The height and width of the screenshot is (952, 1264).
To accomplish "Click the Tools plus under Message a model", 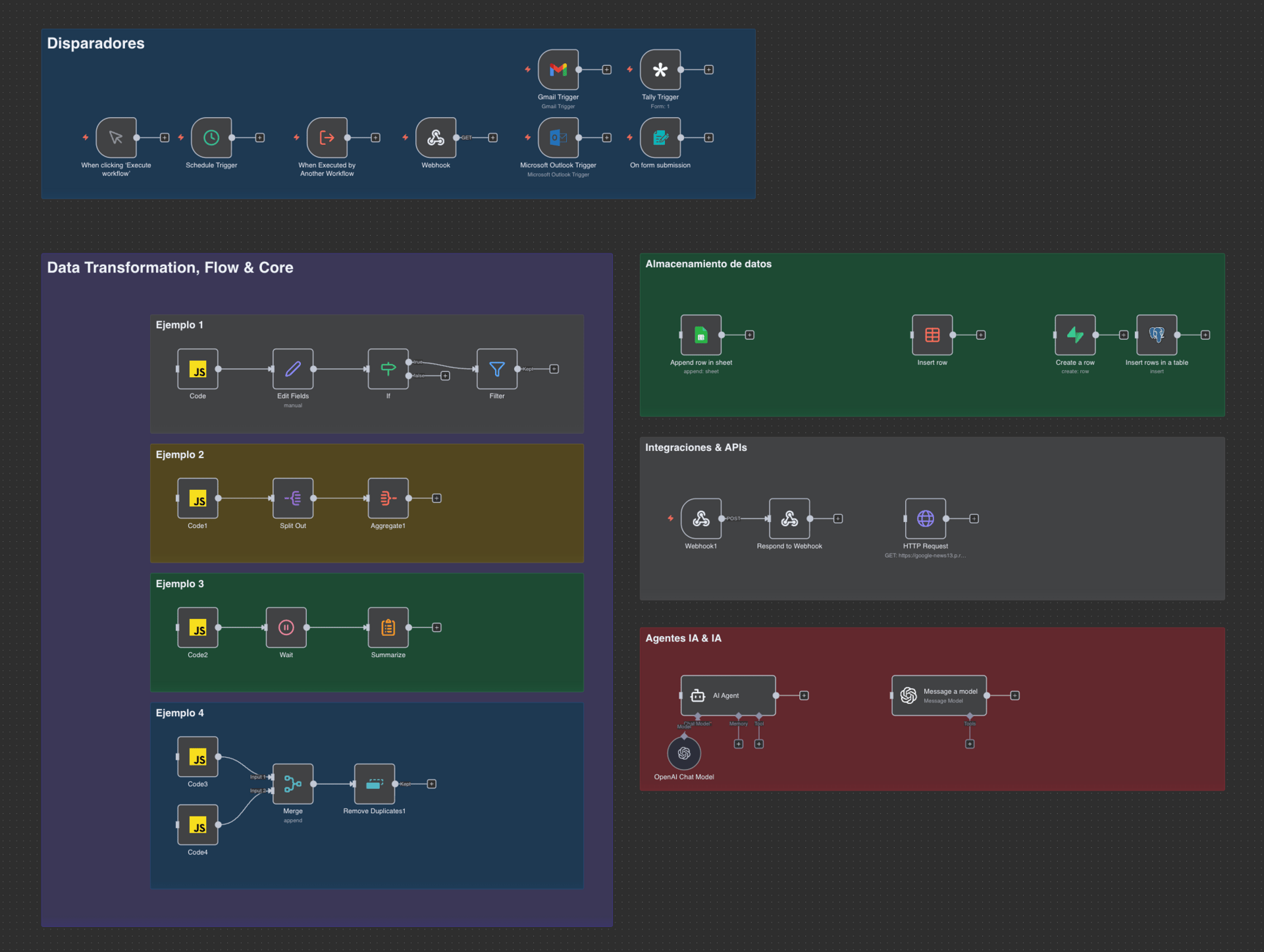I will point(970,744).
